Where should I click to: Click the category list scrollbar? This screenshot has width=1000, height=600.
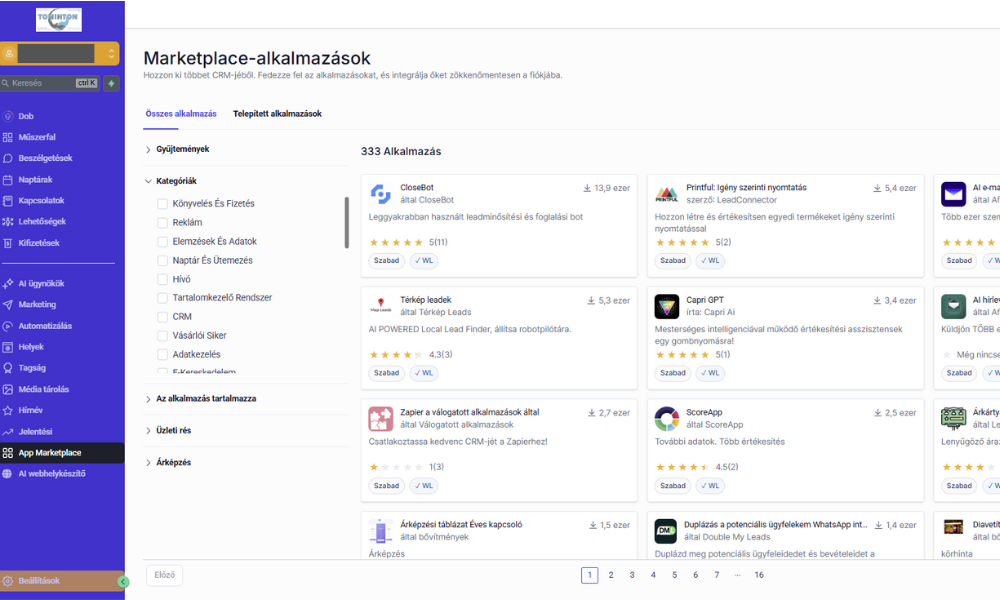347,222
